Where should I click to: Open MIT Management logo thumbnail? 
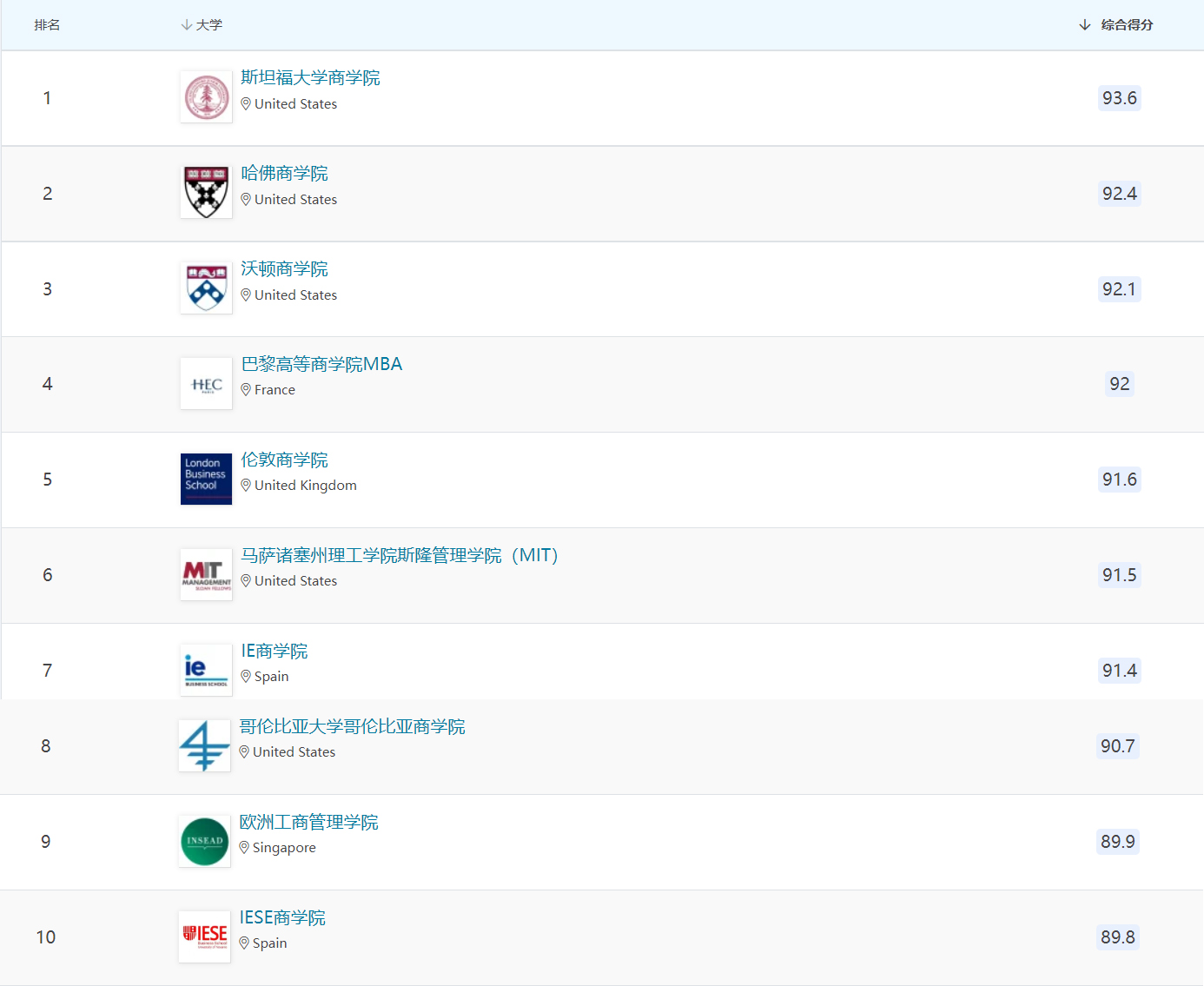(x=206, y=574)
